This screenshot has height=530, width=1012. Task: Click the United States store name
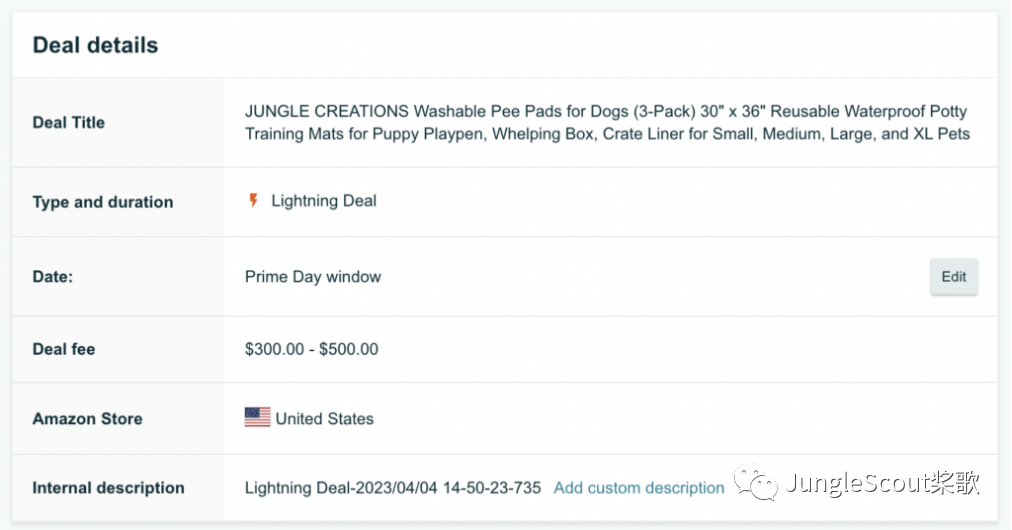click(x=324, y=419)
